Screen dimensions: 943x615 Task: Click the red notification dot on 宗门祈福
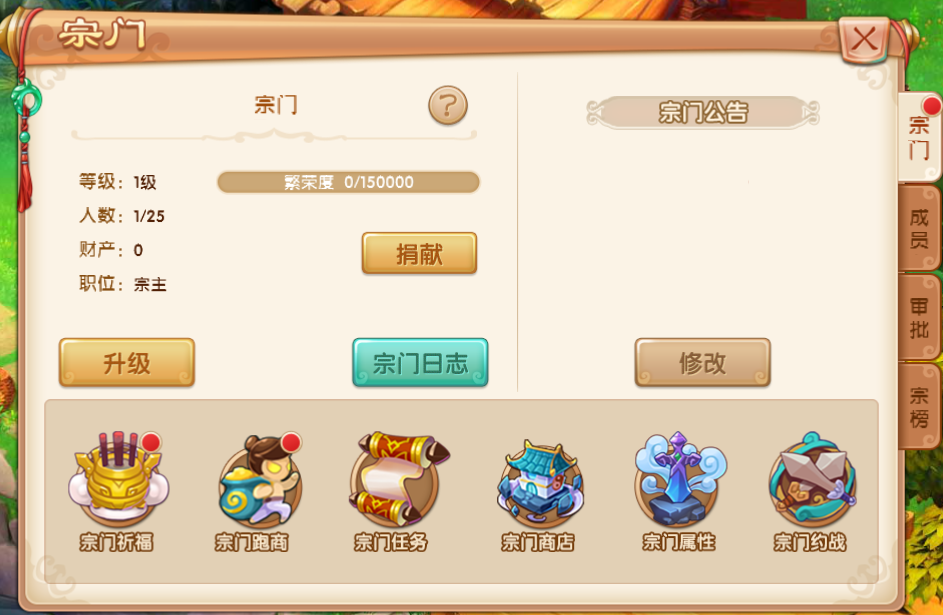pos(151,442)
